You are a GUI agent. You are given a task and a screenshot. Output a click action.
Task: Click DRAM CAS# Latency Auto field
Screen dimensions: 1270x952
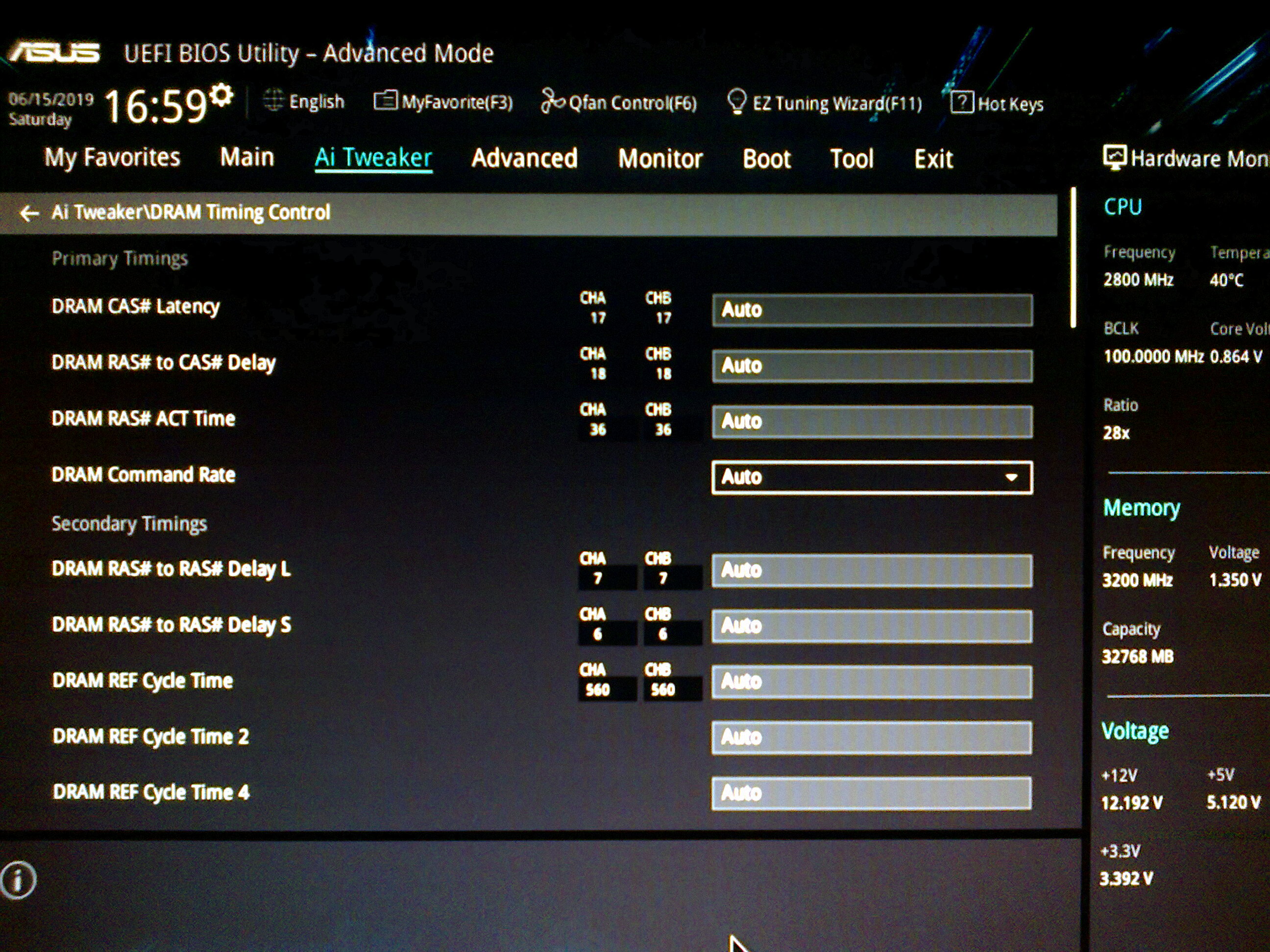pyautogui.click(x=872, y=310)
